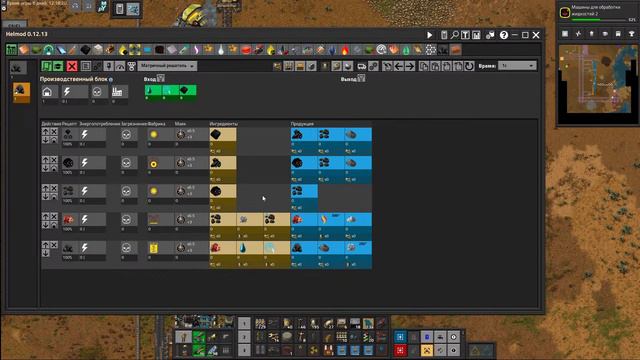Select the flame icon production tab
The width and height of the screenshot is (640, 360).
pos(345,50)
